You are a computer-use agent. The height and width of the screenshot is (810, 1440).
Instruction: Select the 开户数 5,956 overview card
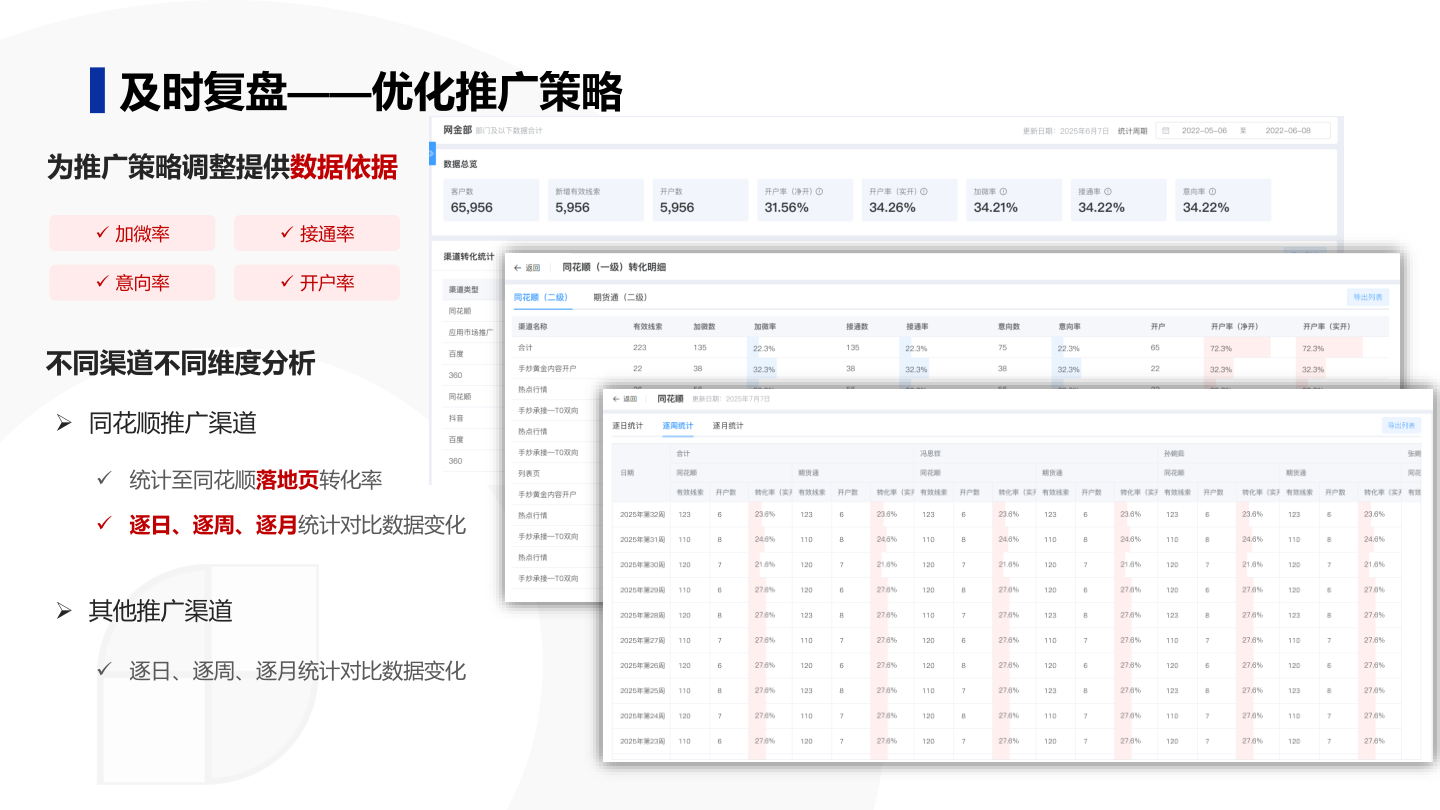coord(700,200)
